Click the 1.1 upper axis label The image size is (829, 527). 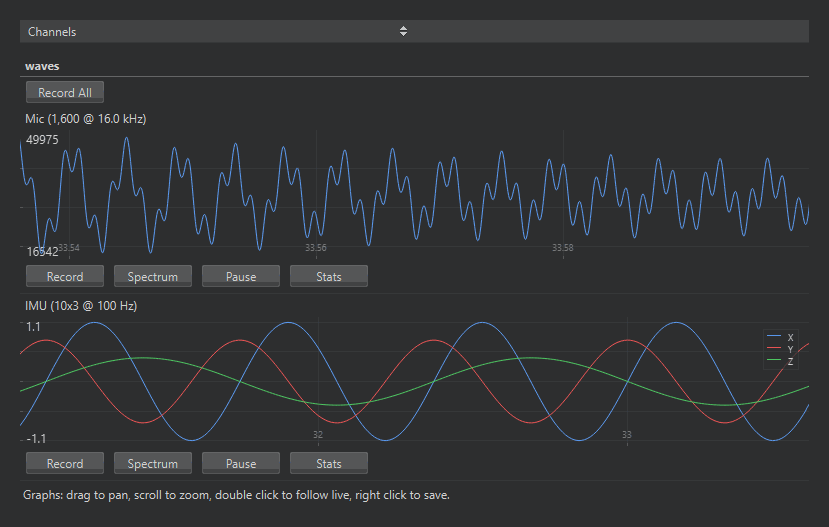(x=33, y=327)
